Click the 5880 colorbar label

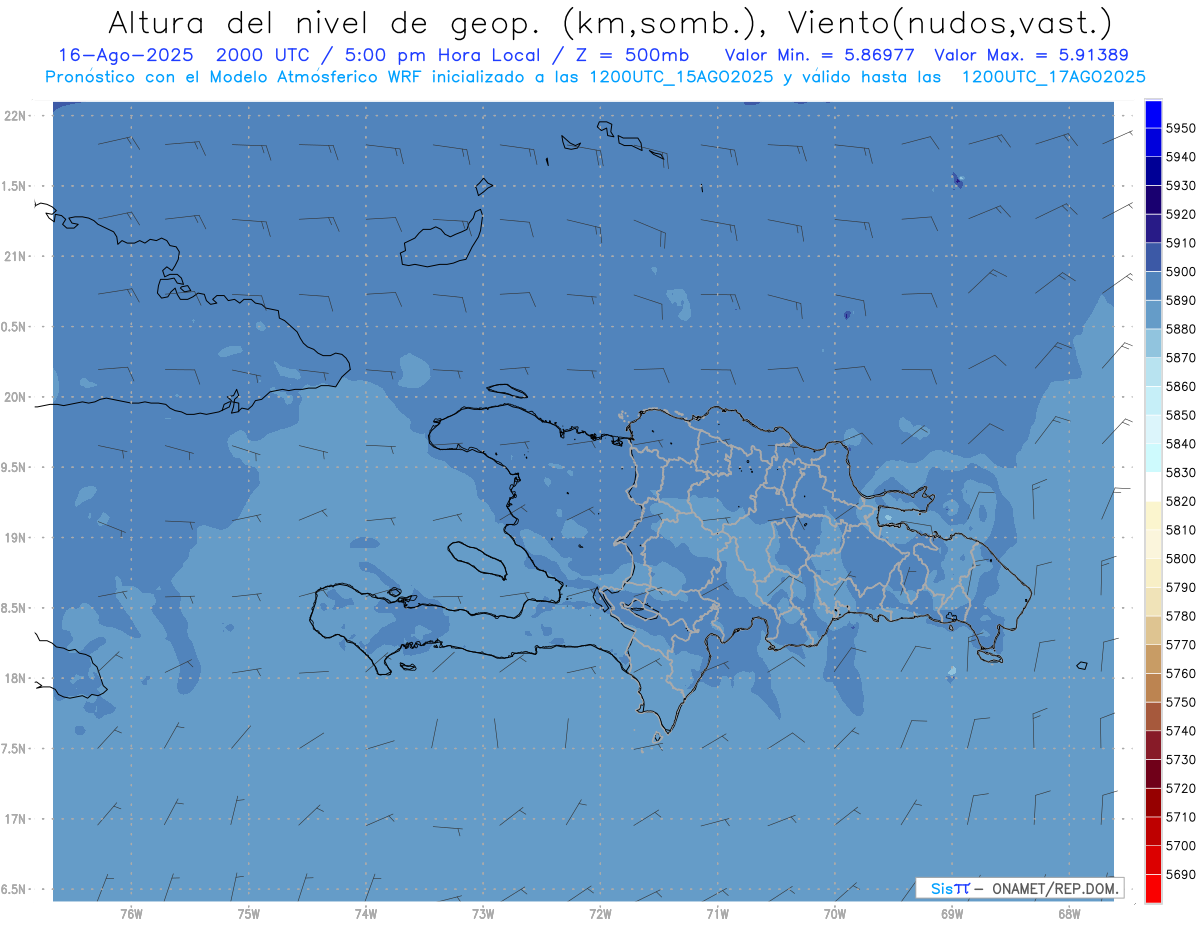coord(1180,329)
